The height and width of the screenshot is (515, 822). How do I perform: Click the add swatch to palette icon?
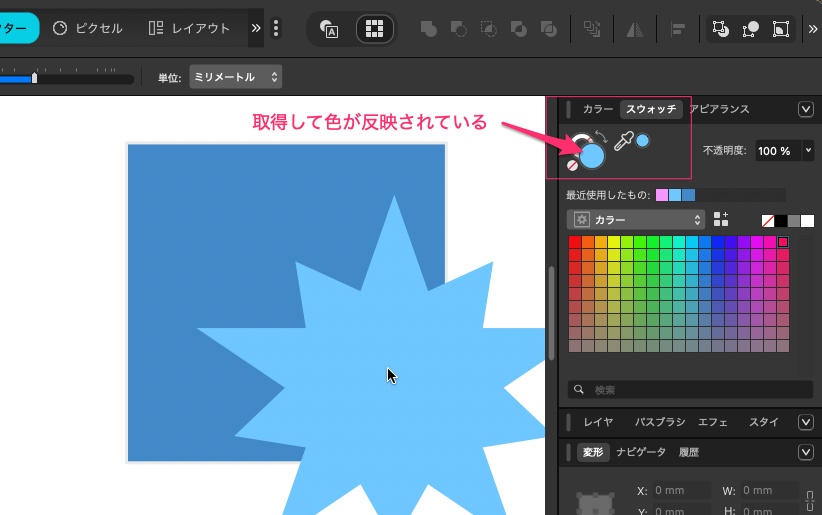click(721, 219)
